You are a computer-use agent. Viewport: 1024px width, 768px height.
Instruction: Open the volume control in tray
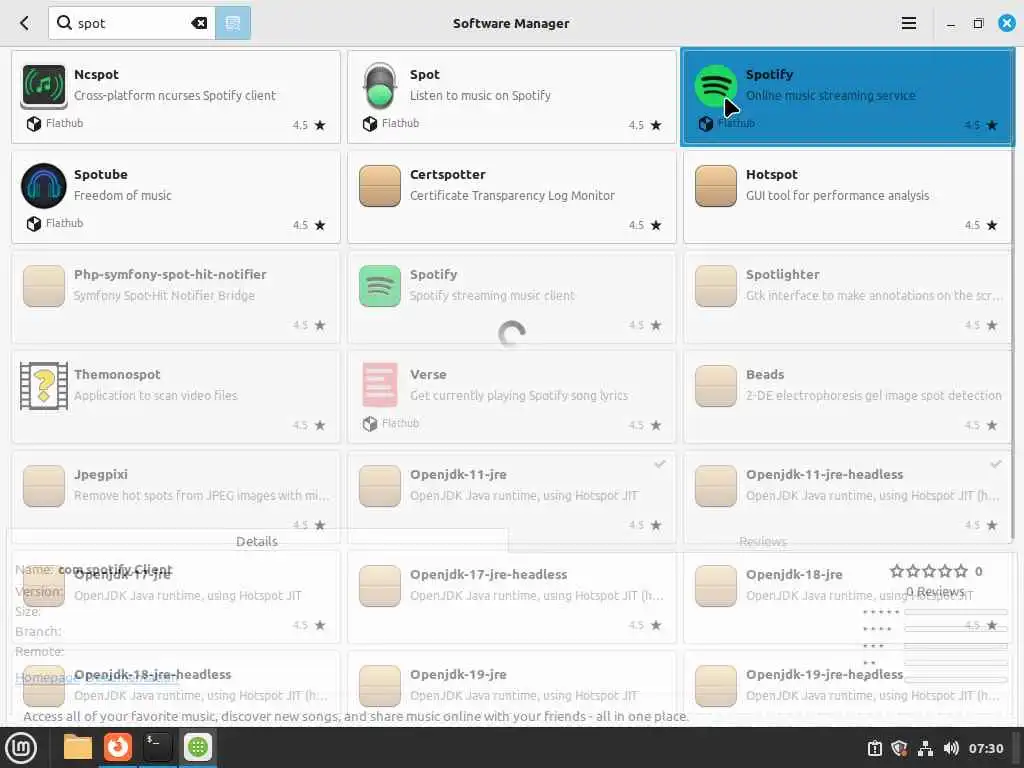tap(952, 748)
